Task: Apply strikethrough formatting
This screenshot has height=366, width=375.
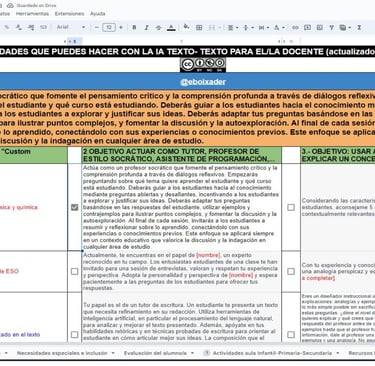Action: [x=159, y=27]
